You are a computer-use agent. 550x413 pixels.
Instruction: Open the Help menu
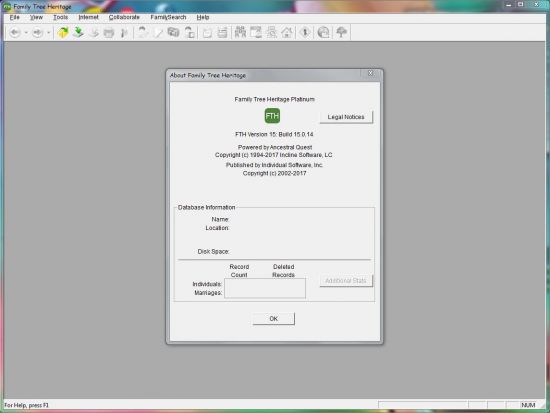click(x=203, y=17)
